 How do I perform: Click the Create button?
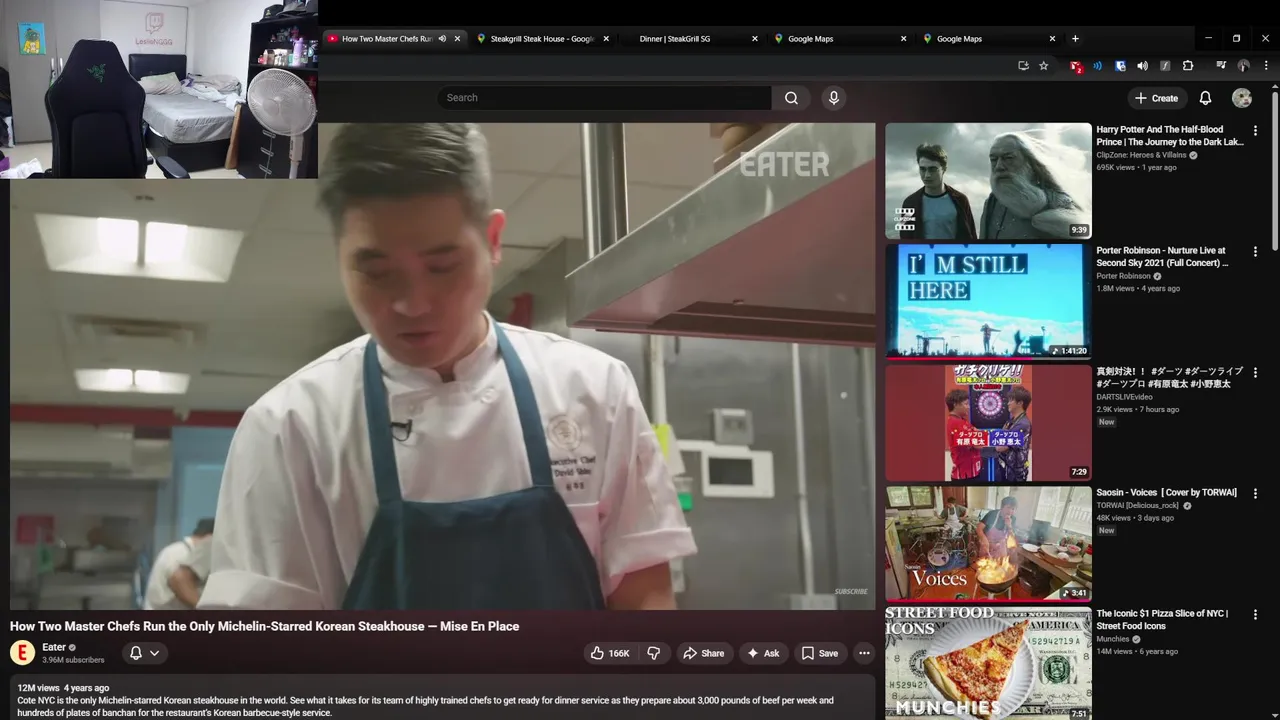click(x=1157, y=98)
